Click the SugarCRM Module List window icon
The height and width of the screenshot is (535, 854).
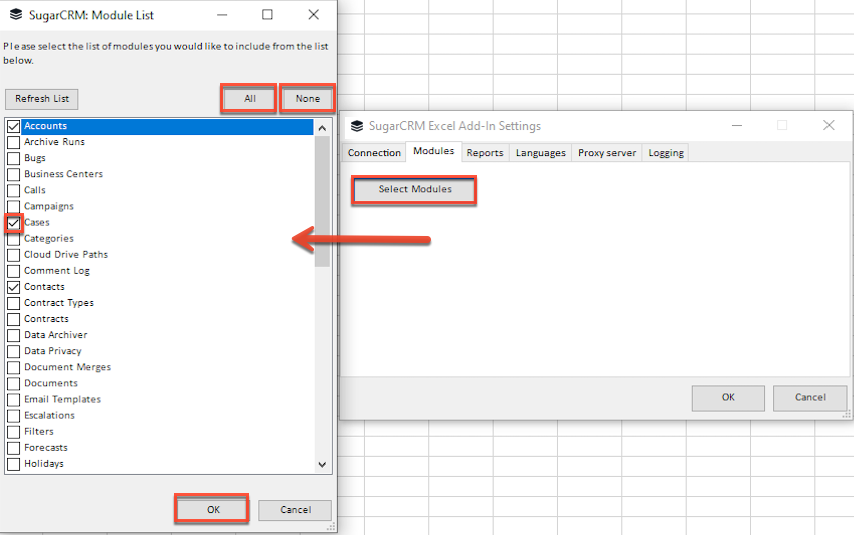pyautogui.click(x=16, y=15)
